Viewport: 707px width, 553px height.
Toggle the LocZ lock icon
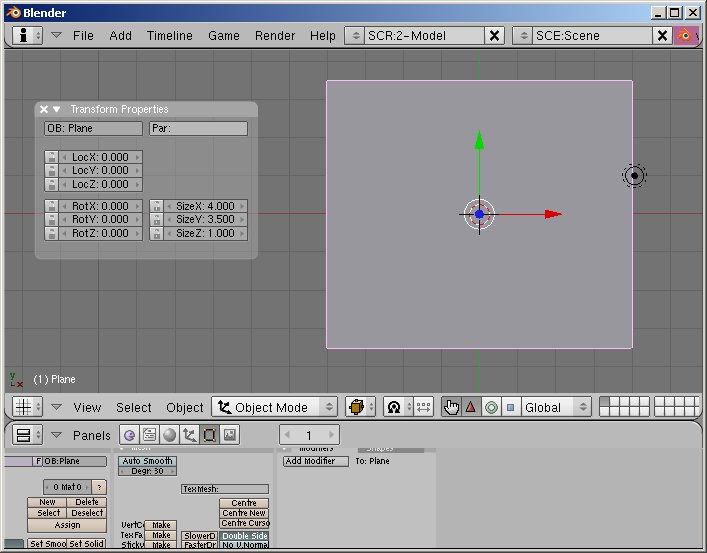[51, 184]
